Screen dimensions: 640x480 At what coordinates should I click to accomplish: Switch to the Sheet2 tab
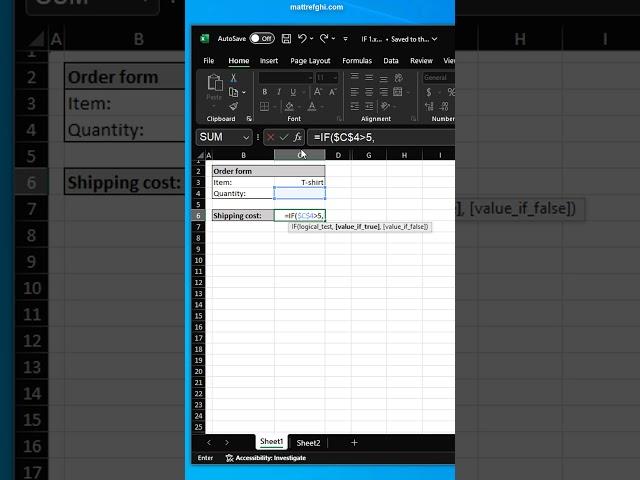pyautogui.click(x=308, y=443)
